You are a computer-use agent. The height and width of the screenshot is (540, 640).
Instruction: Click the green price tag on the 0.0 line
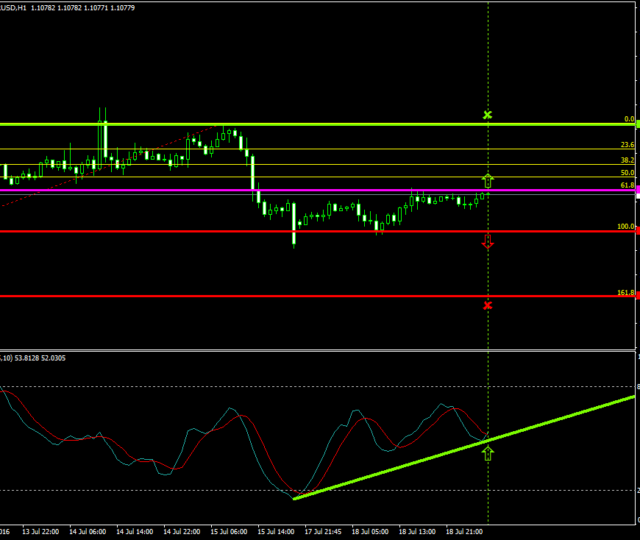click(636, 124)
